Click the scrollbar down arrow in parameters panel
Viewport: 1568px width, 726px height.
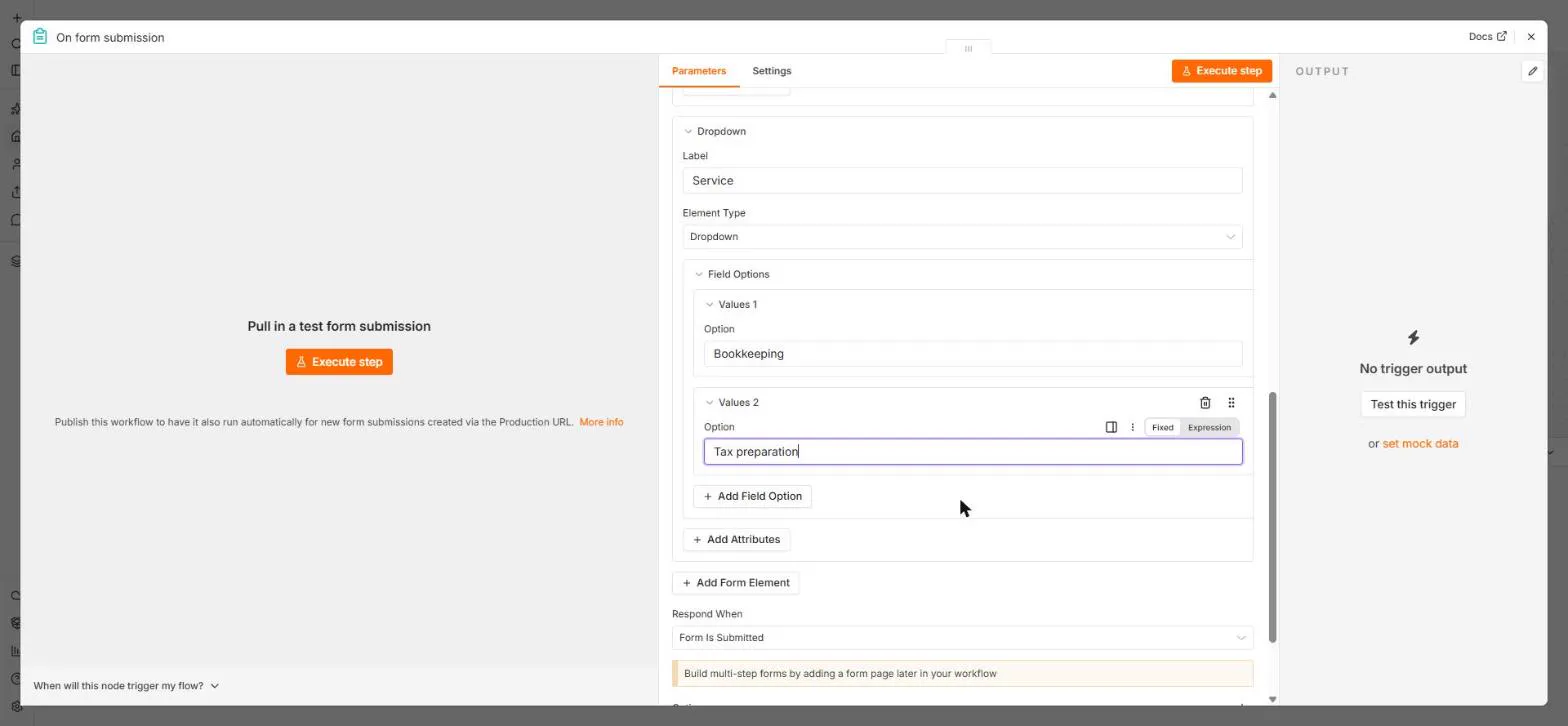point(1272,699)
